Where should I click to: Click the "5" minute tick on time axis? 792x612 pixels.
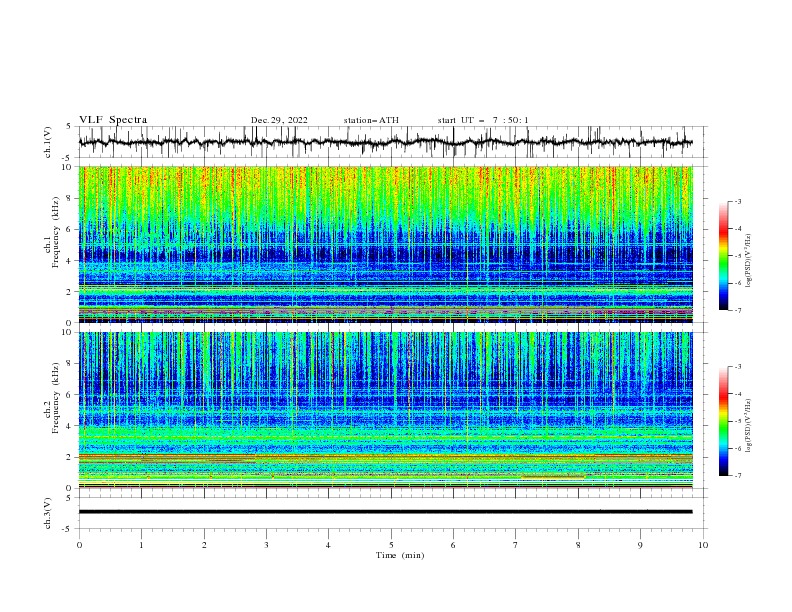click(391, 545)
